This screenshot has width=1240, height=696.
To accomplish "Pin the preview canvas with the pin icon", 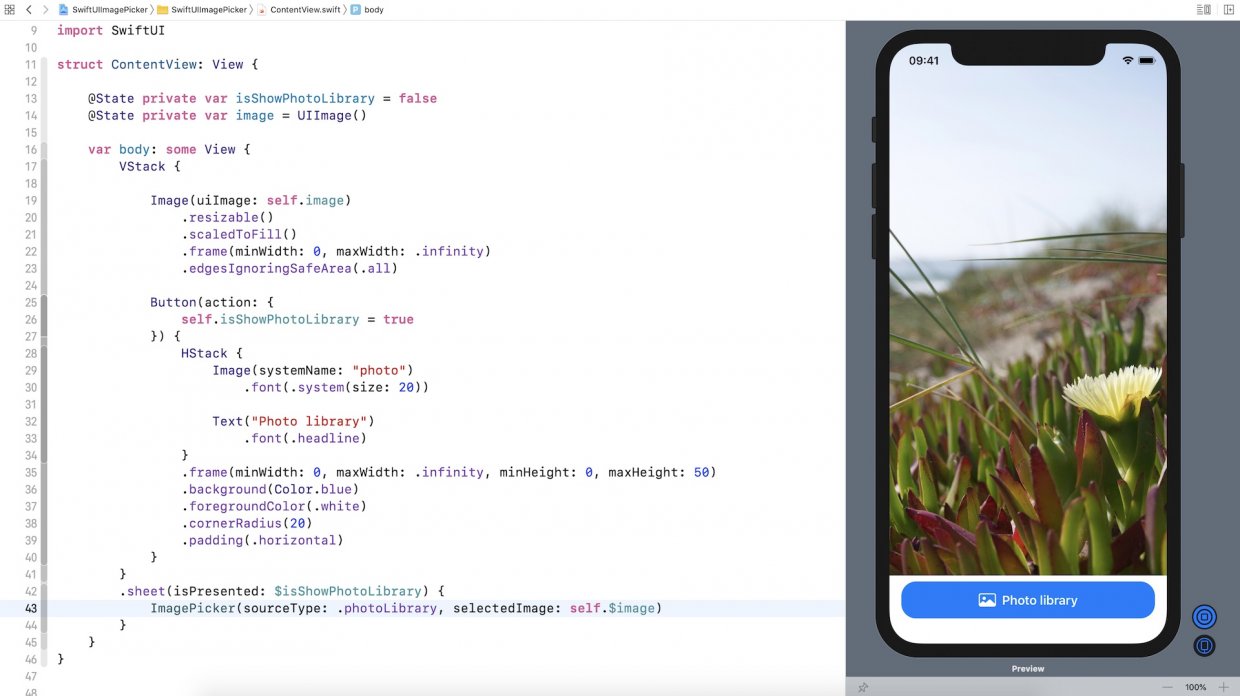I will (x=862, y=688).
